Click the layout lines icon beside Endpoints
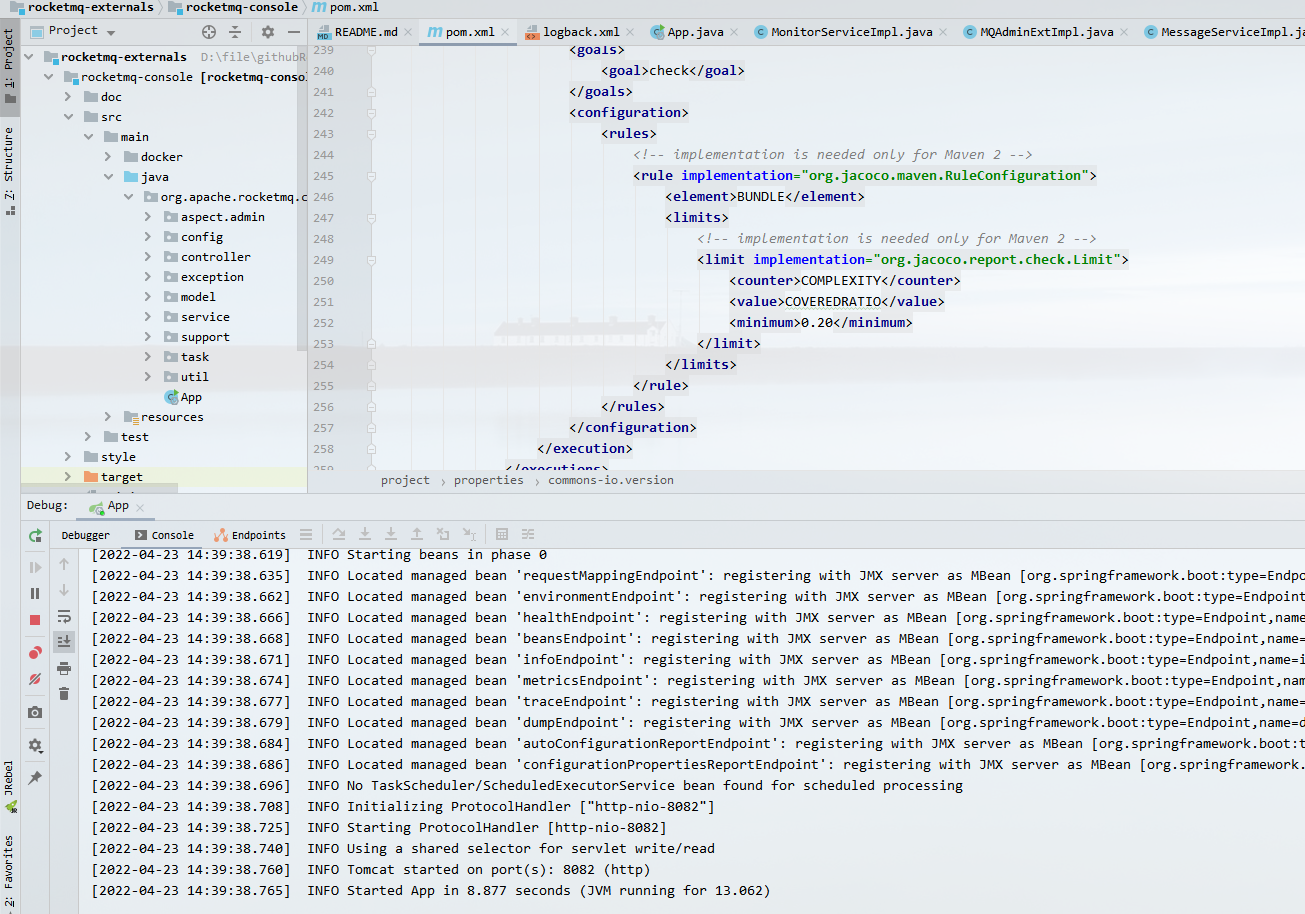 [x=306, y=535]
